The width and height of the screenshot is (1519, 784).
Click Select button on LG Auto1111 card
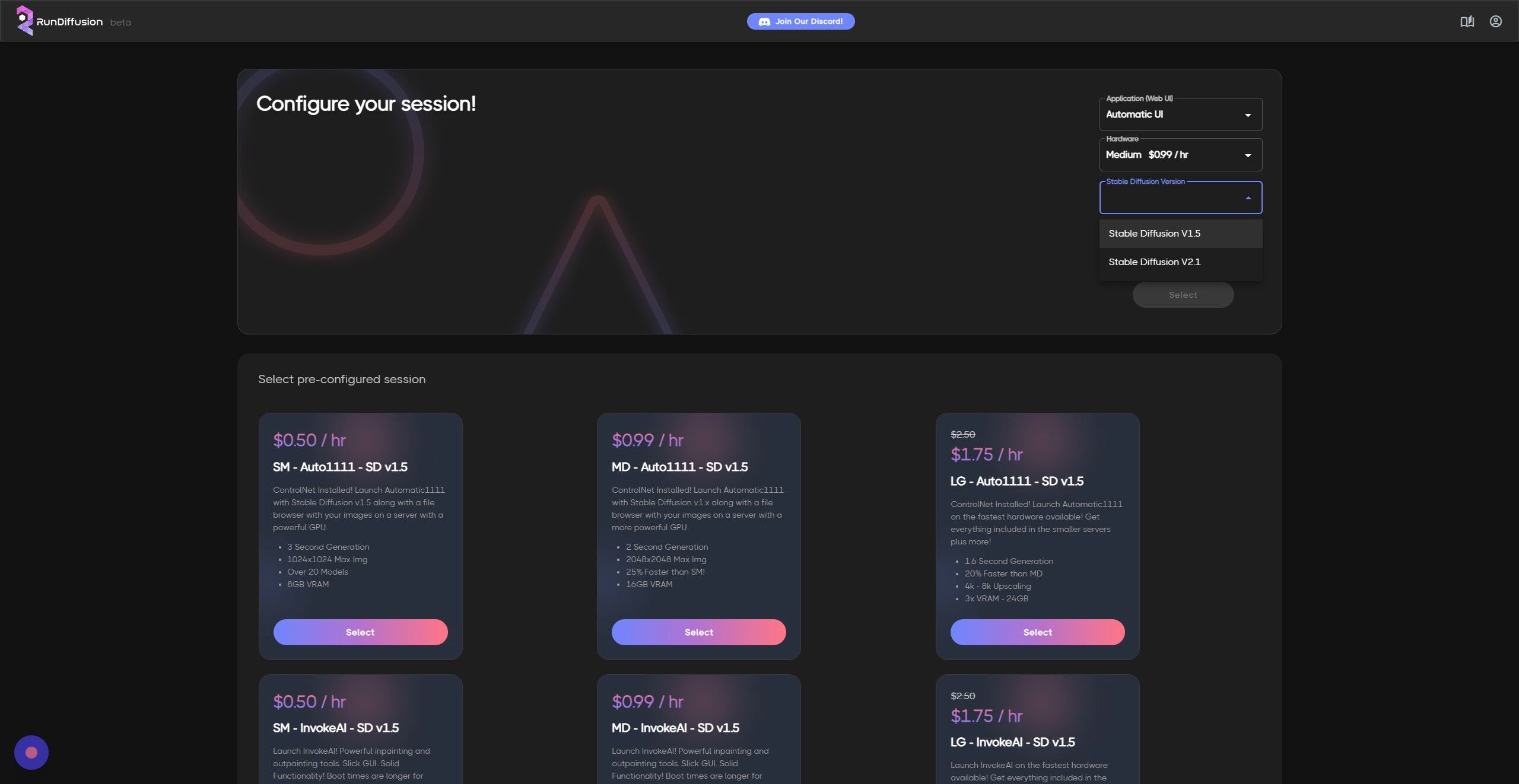(x=1037, y=632)
